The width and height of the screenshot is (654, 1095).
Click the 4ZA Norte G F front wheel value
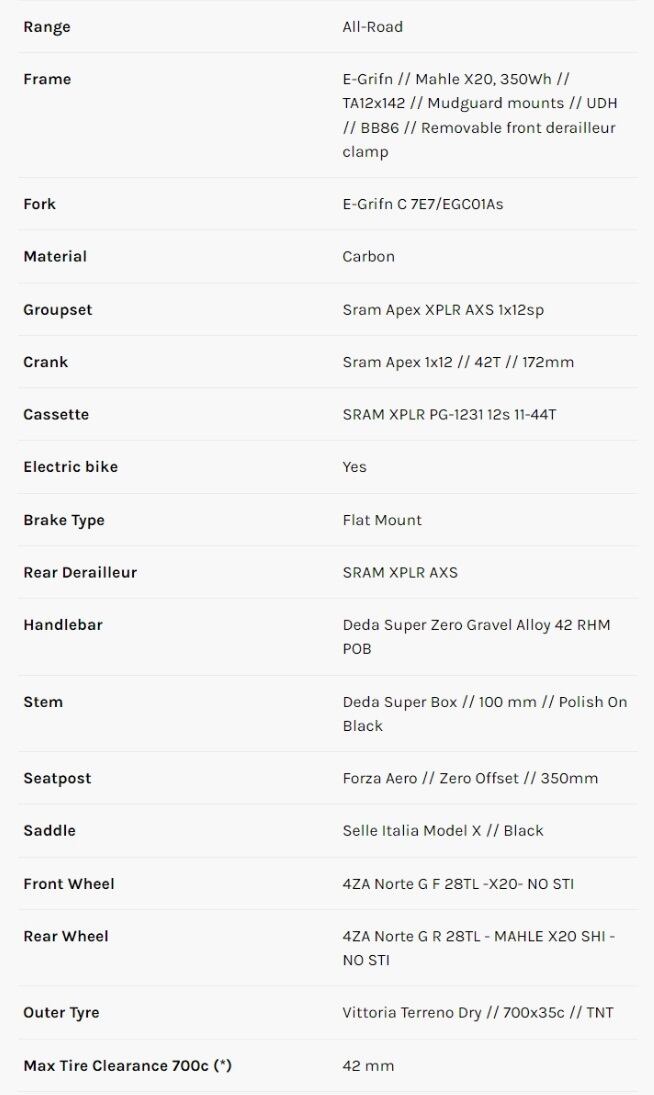pos(458,884)
